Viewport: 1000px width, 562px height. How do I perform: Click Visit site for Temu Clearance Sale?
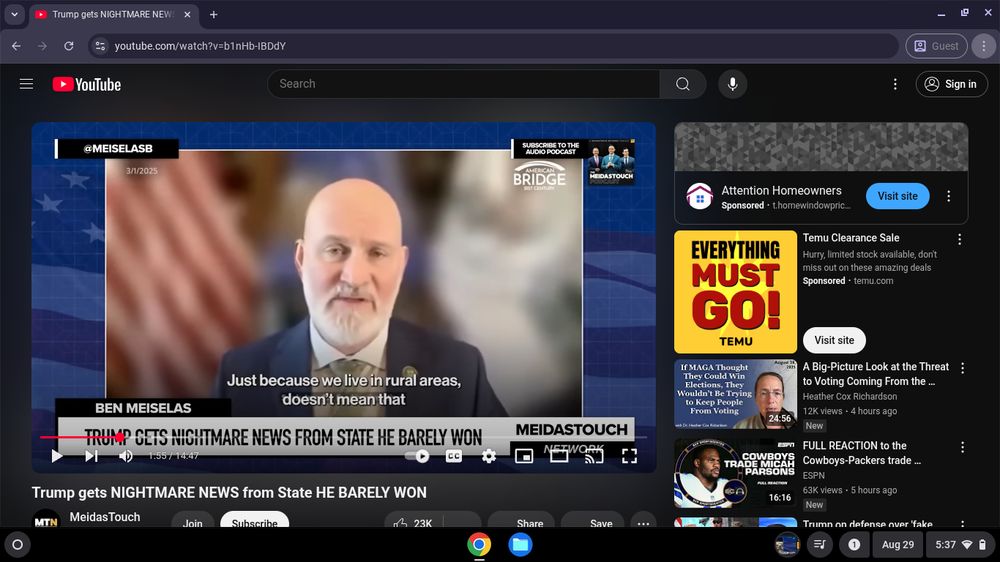pyautogui.click(x=834, y=340)
